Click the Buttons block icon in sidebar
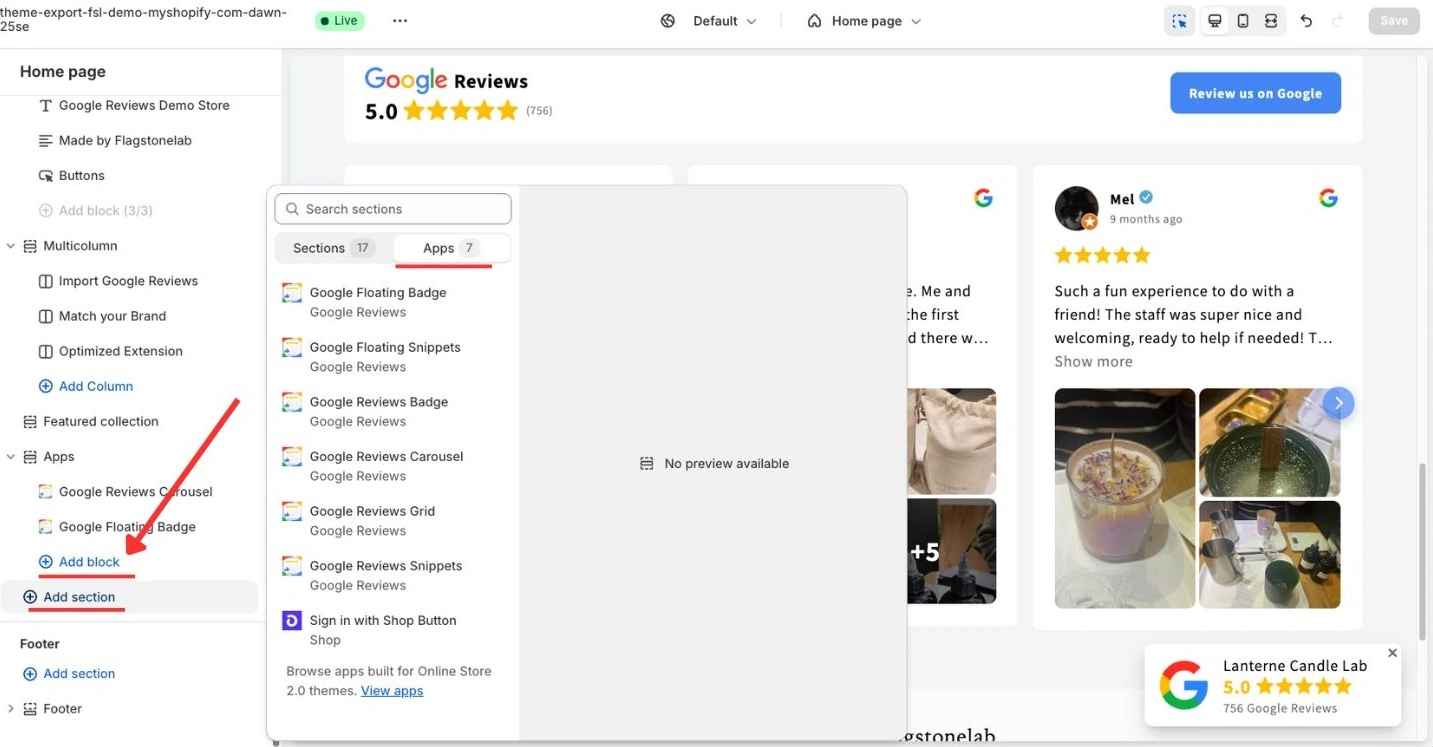1433x747 pixels. click(45, 176)
